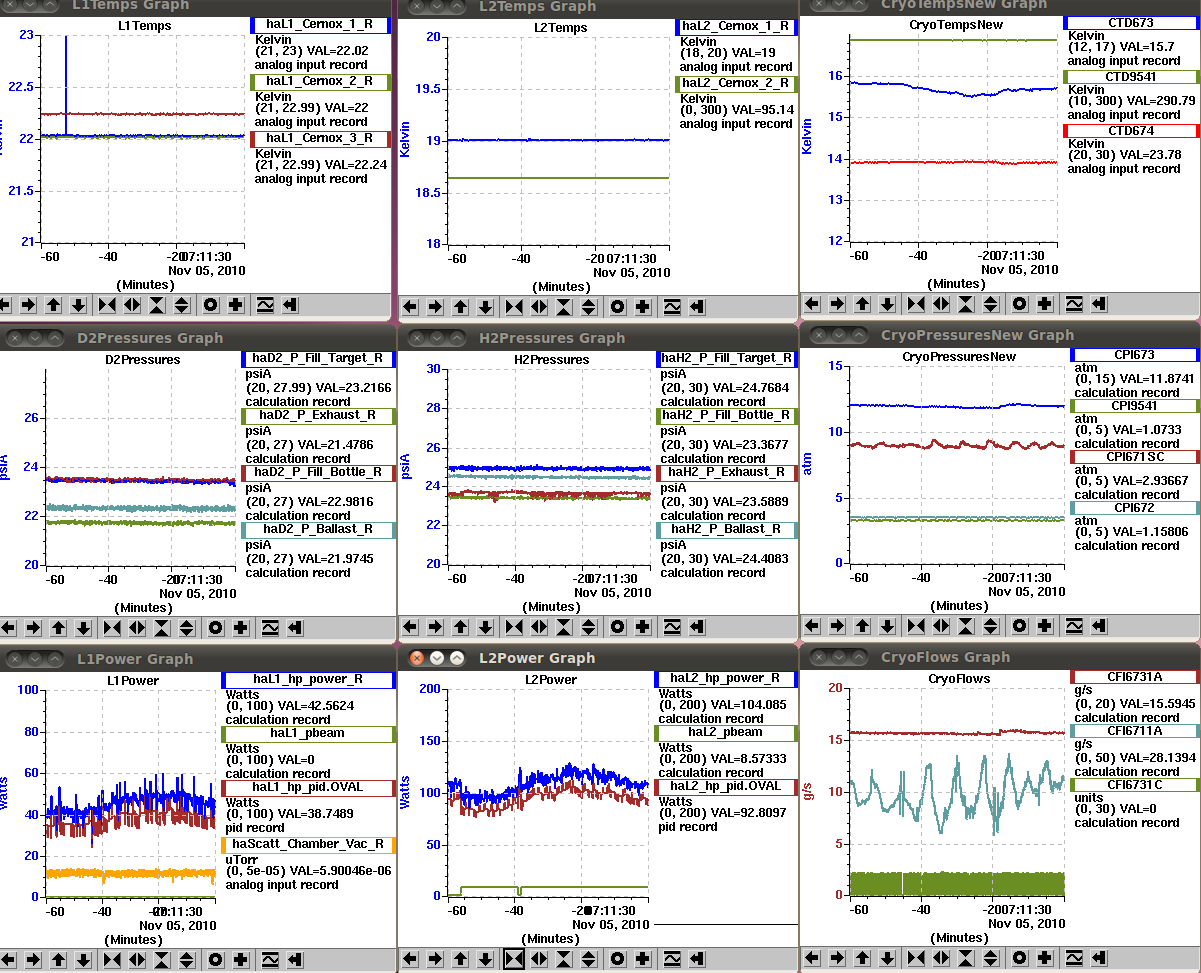Select CTD9541 curve legend
Image resolution: width=1201 pixels, height=973 pixels.
coord(1131,77)
